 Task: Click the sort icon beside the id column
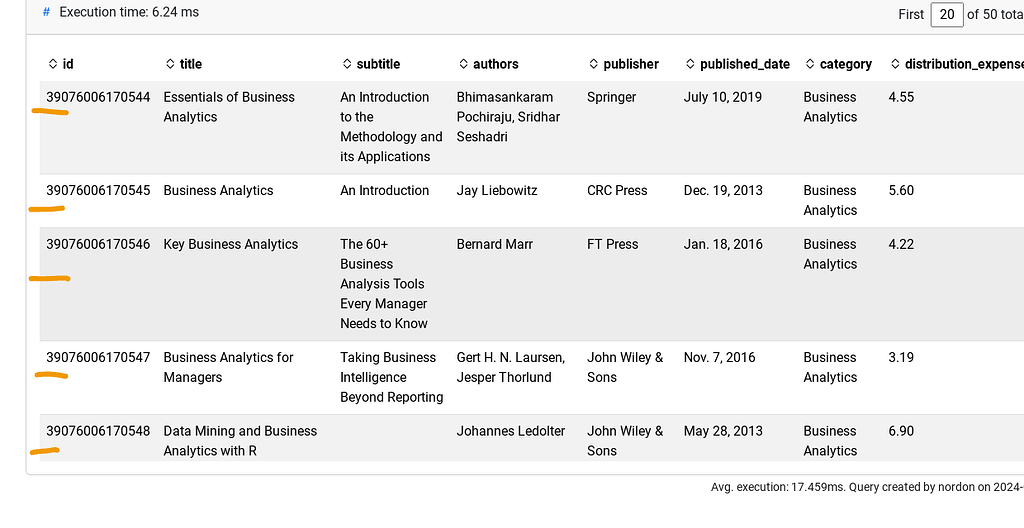[x=53, y=64]
